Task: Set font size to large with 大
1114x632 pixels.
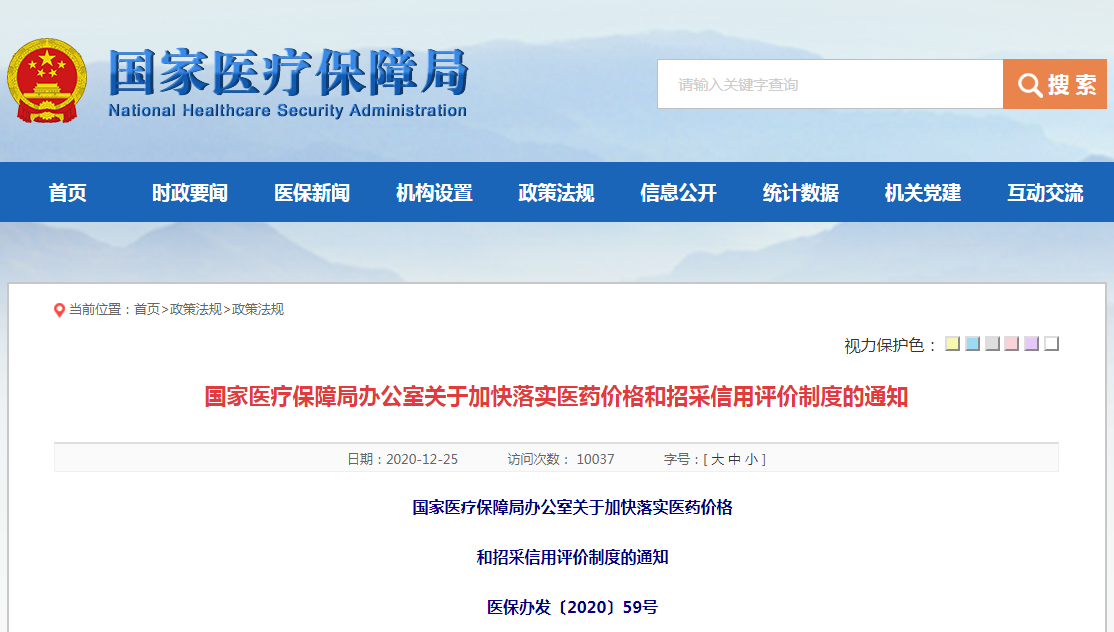Action: pyautogui.click(x=717, y=460)
